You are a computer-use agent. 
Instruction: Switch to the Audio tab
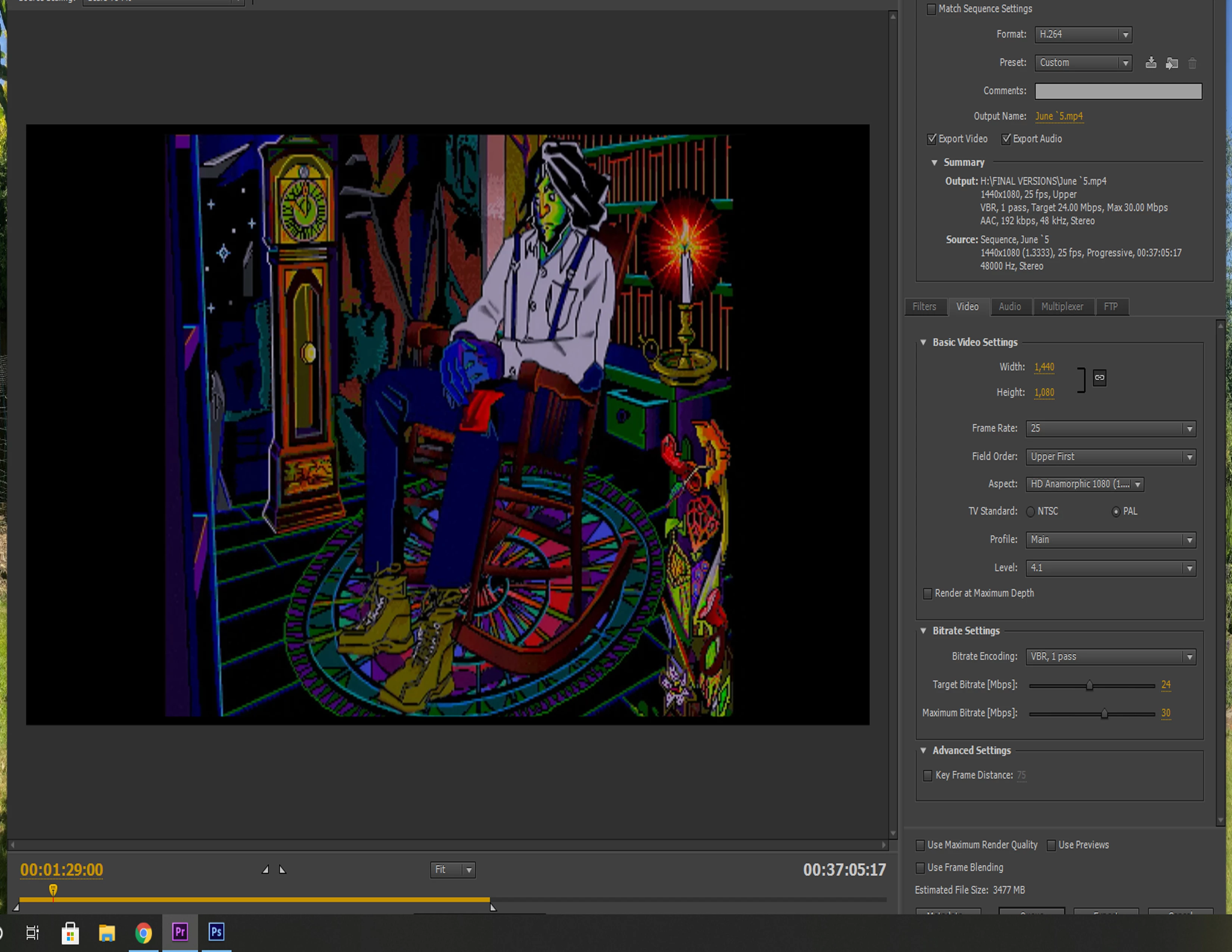1009,307
